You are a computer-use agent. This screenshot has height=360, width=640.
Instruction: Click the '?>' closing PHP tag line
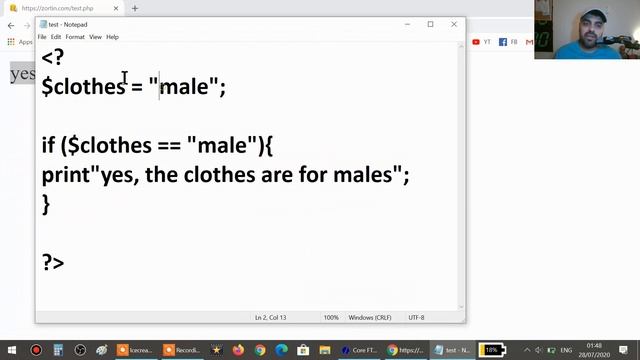[x=53, y=262]
